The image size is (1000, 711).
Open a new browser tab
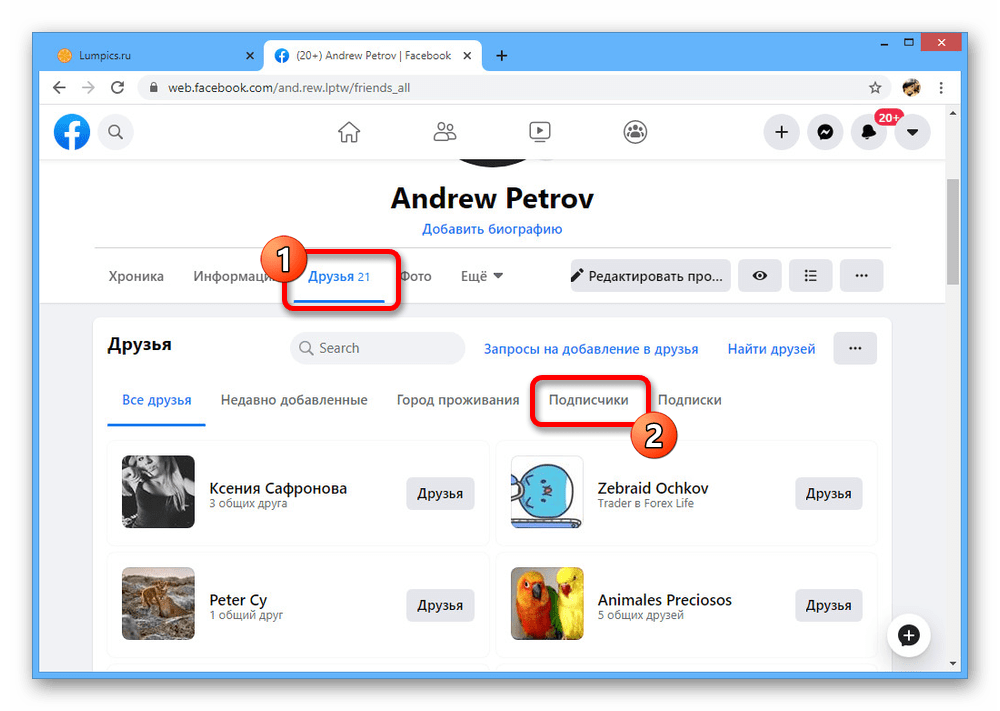tap(502, 55)
